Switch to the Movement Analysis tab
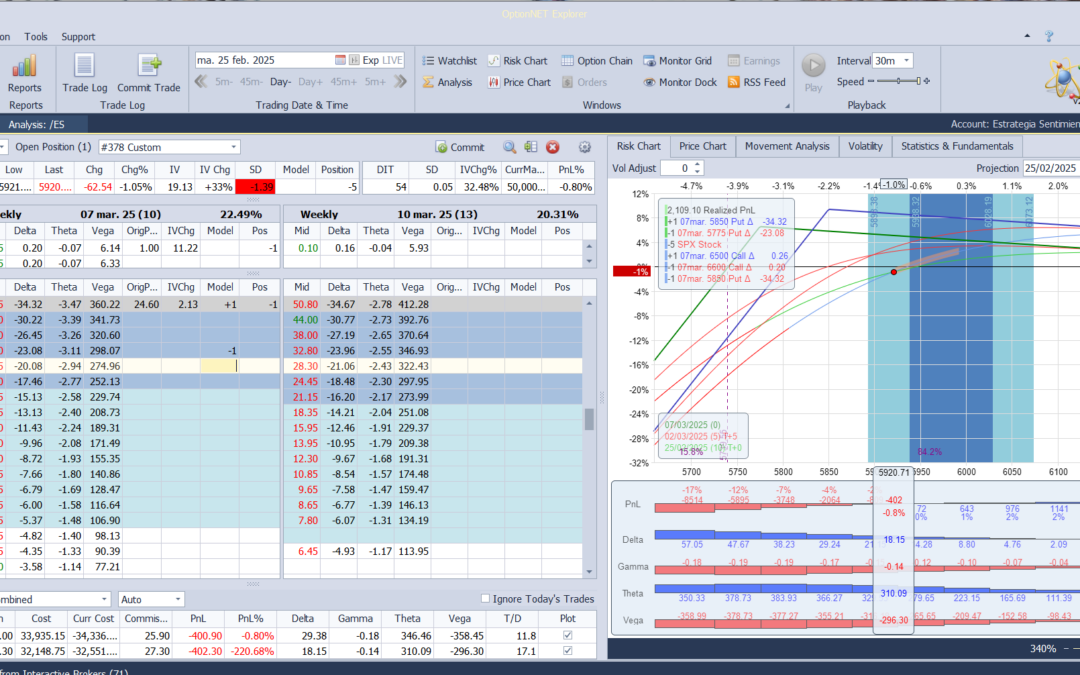The image size is (1080, 675). [786, 146]
